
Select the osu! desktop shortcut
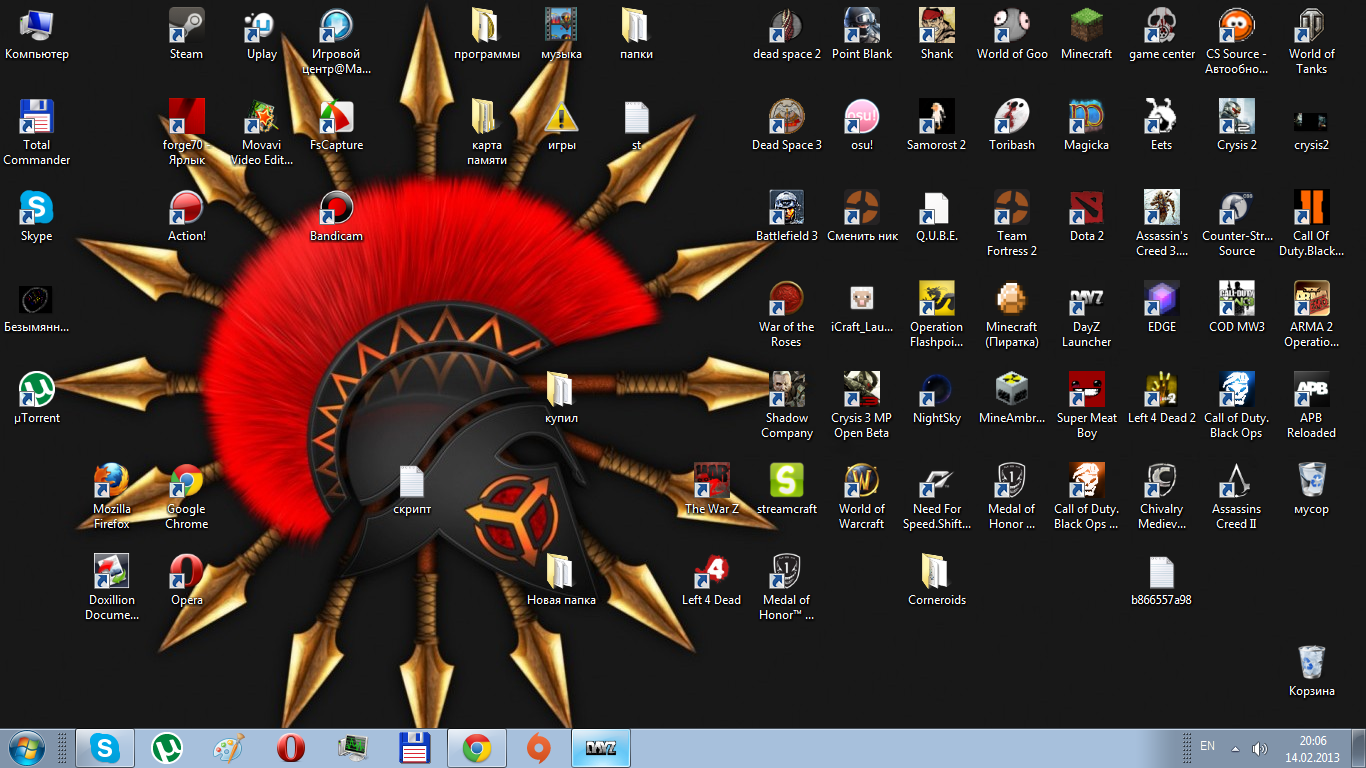(x=862, y=126)
